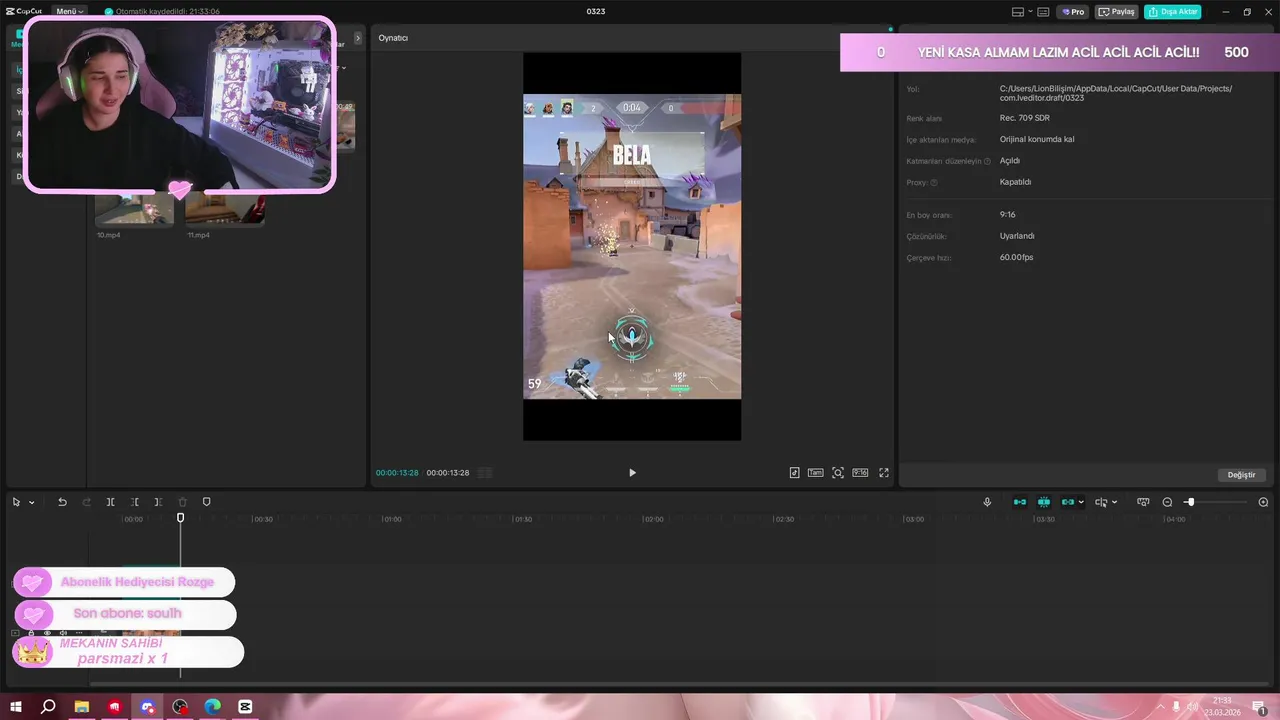Open Windows taskbar search
Screen dimensions: 1280x720
pos(48,707)
